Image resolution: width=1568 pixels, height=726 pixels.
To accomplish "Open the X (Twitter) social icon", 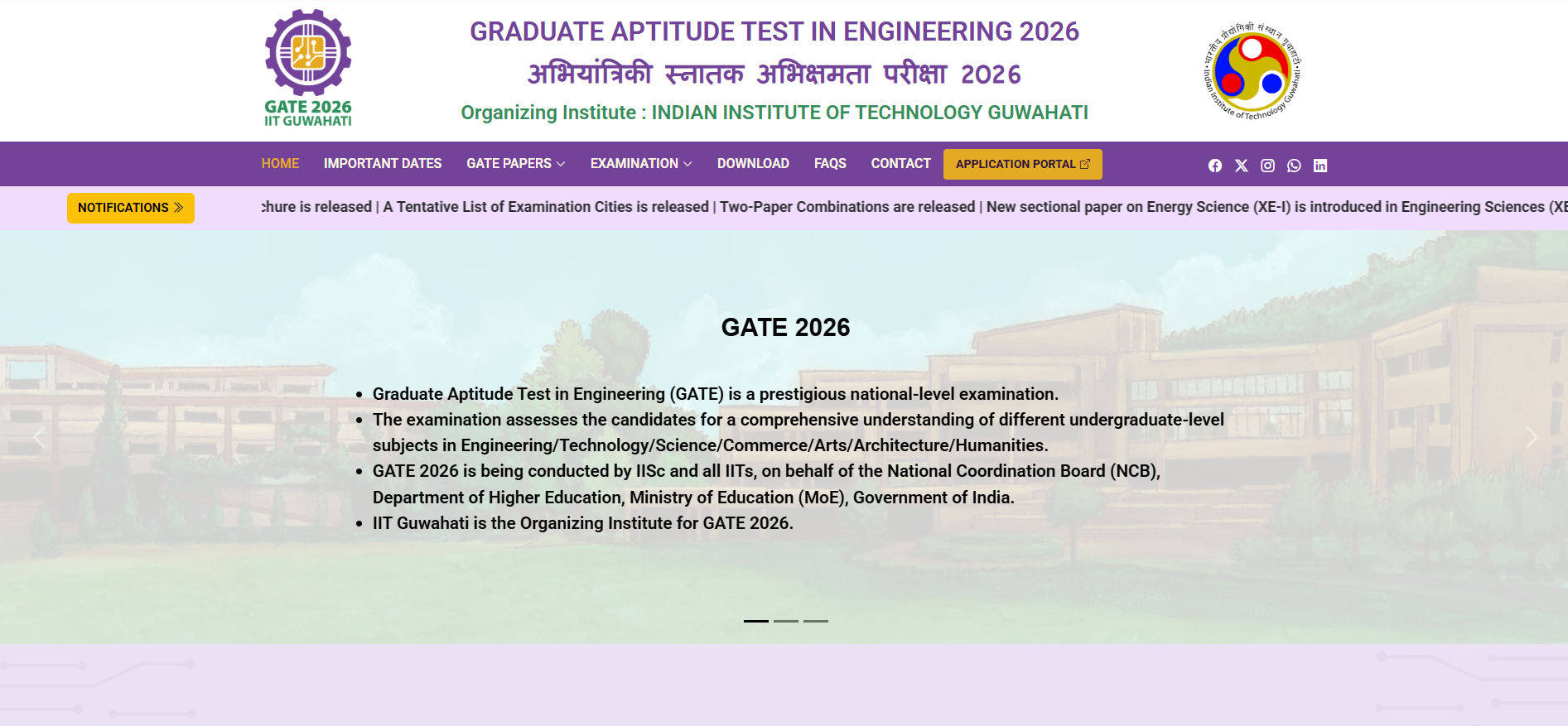I will click(1241, 166).
